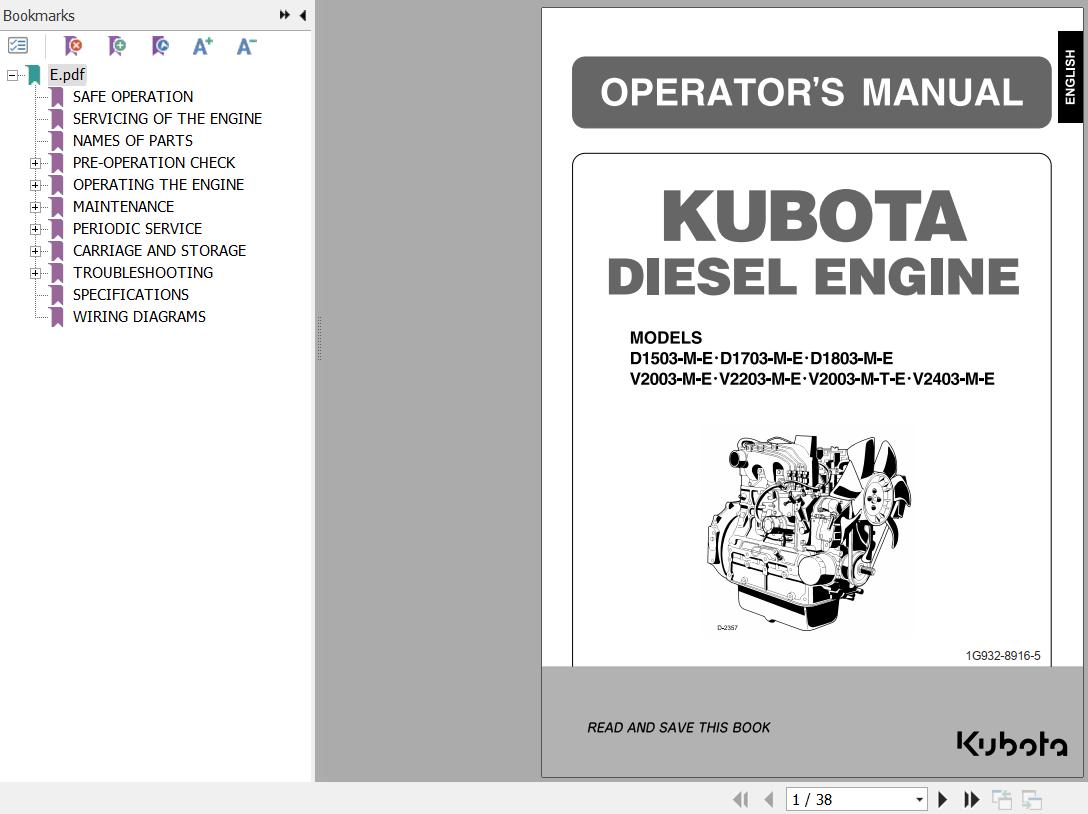Expand the PRE-OPERATION CHECK bookmark
This screenshot has height=814, width=1088.
coord(35,163)
